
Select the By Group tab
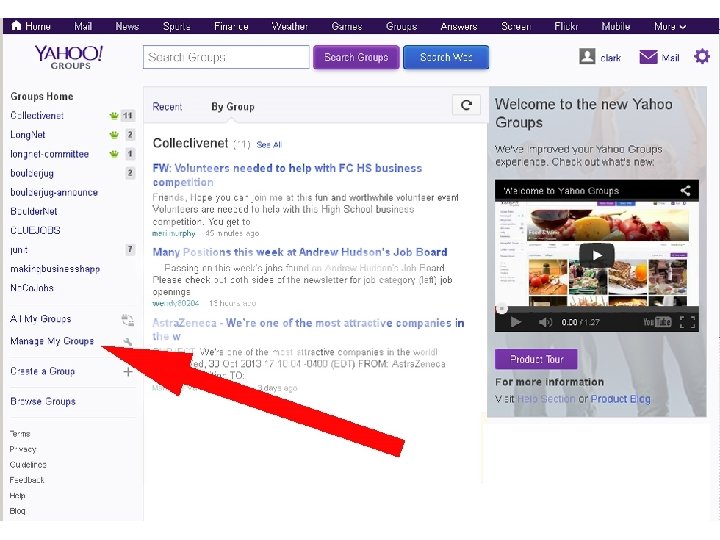click(x=232, y=107)
